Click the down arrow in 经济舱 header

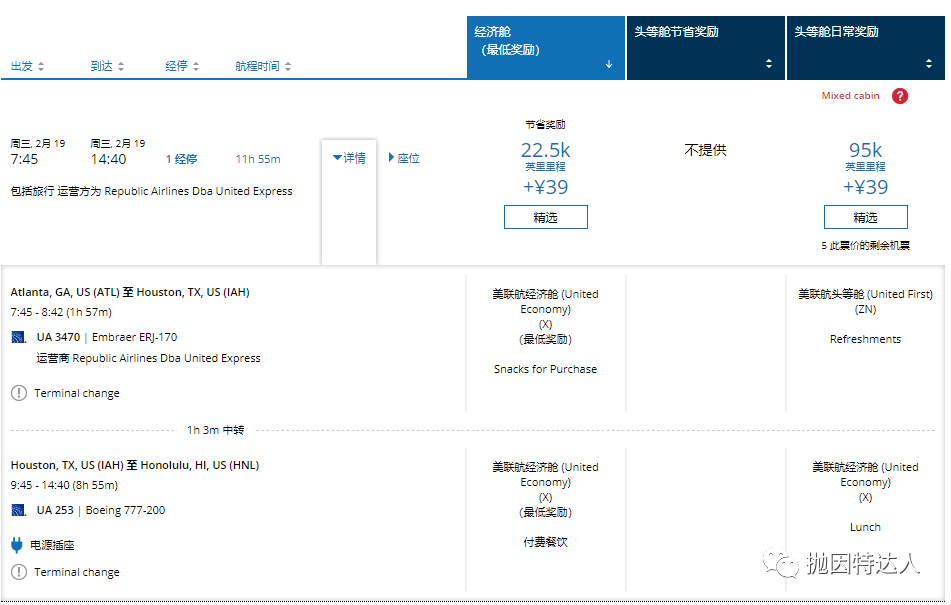click(x=609, y=64)
